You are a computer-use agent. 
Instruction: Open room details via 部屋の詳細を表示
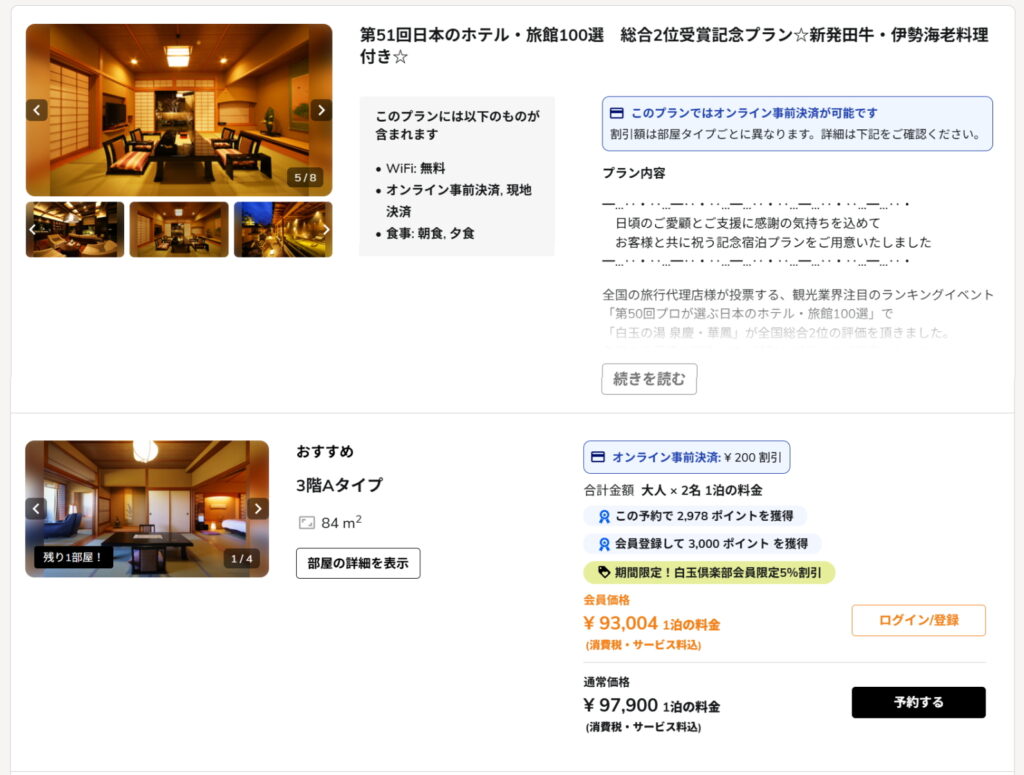(x=358, y=563)
